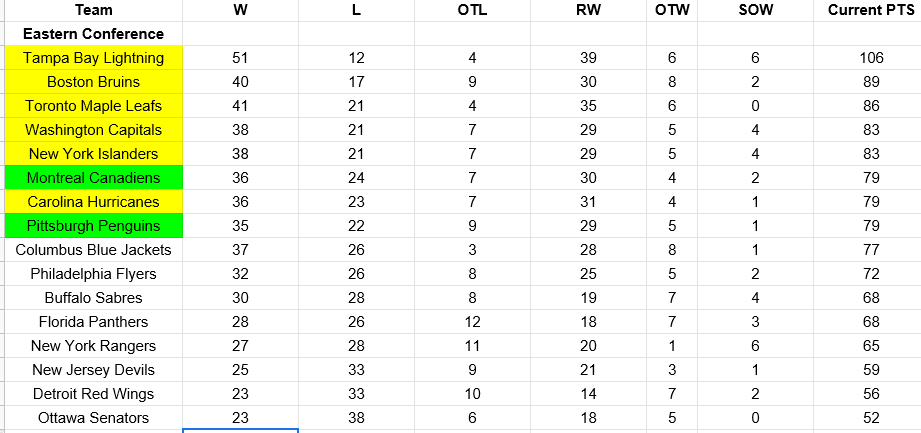Screen dimensions: 921x433
Task: Click the Eastern Conference label cell
Action: coord(94,33)
